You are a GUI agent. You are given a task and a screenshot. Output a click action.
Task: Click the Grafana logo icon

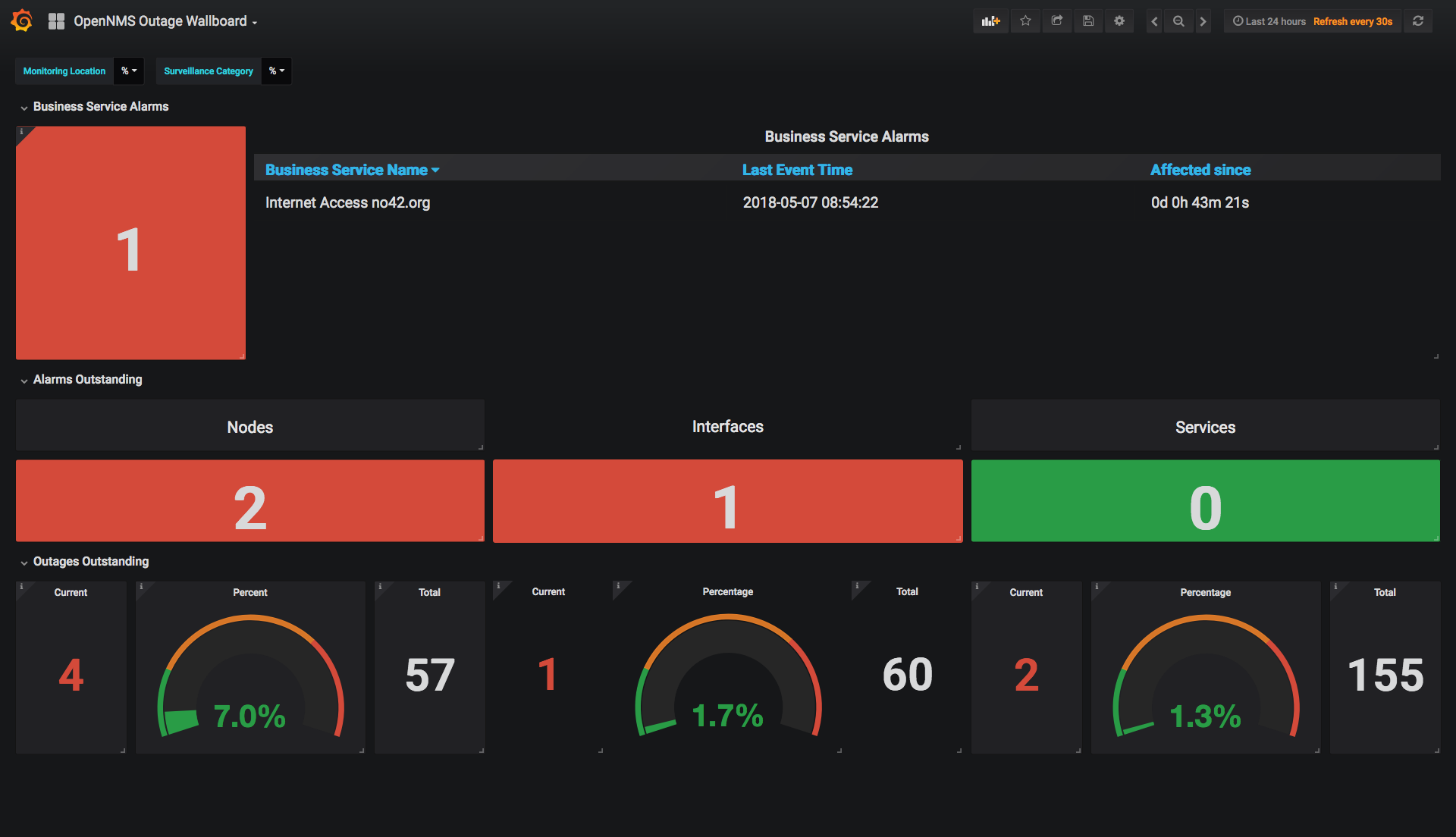tap(22, 20)
